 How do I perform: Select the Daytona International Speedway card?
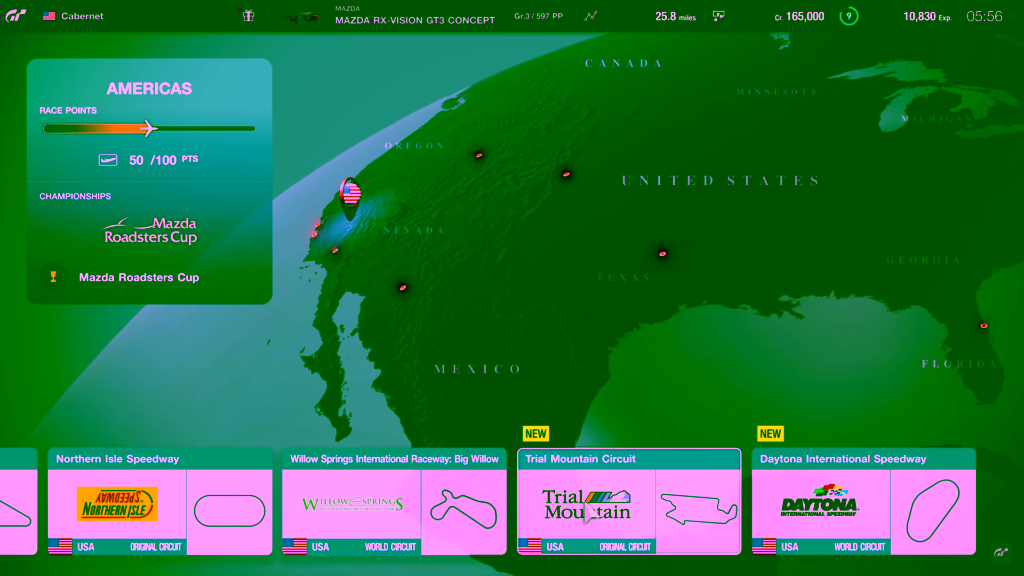[x=863, y=501]
